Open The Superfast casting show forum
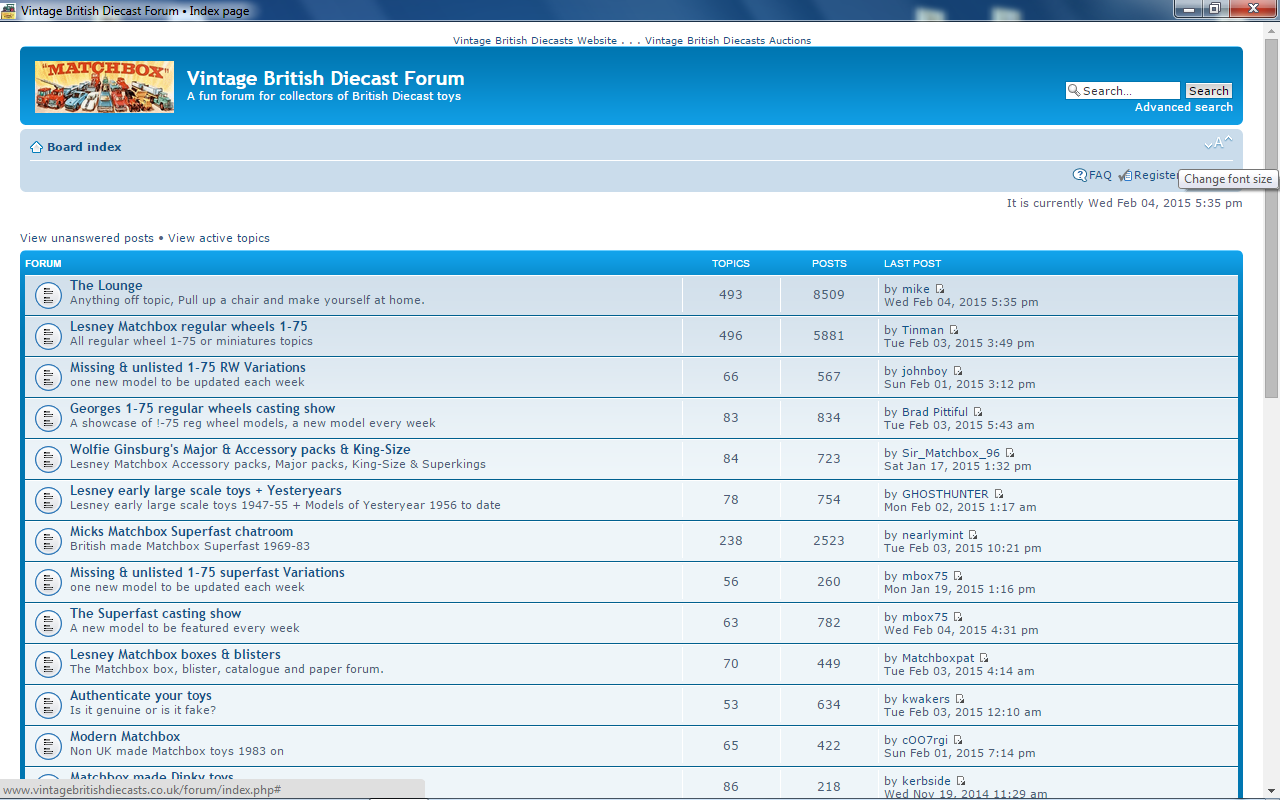 (x=156, y=614)
